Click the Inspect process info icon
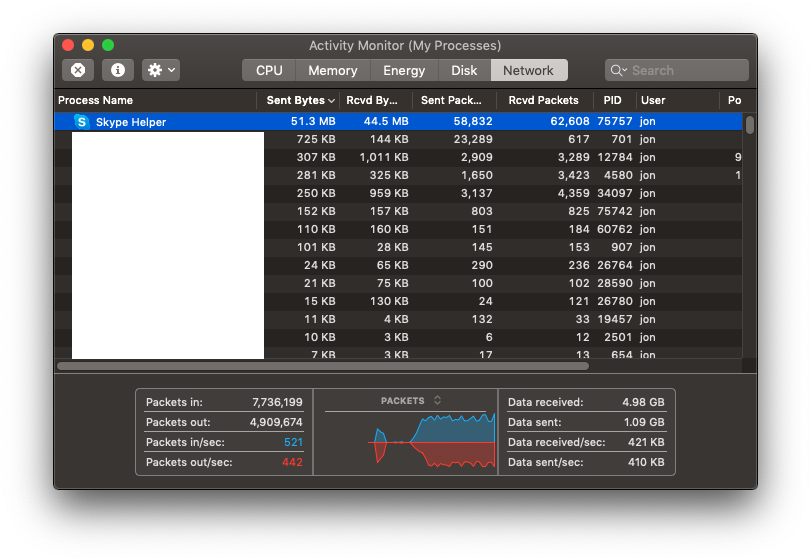 point(118,70)
